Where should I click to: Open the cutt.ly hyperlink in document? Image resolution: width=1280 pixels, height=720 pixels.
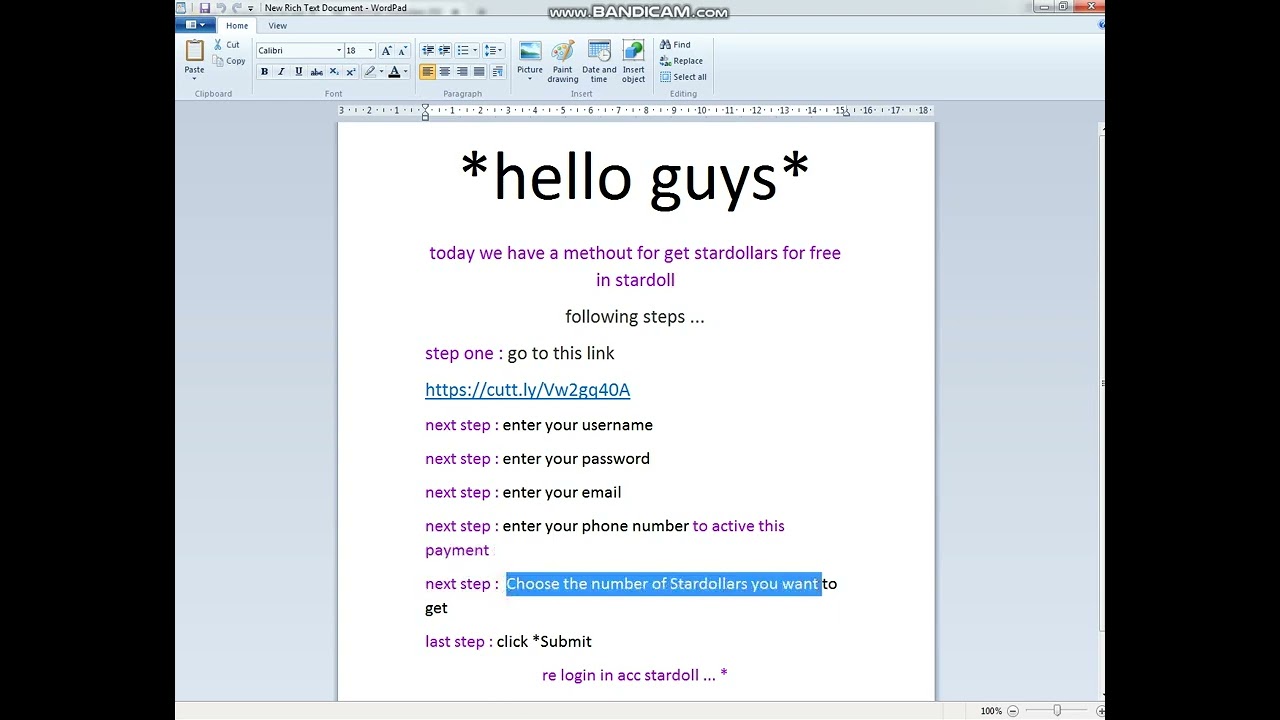(x=527, y=390)
